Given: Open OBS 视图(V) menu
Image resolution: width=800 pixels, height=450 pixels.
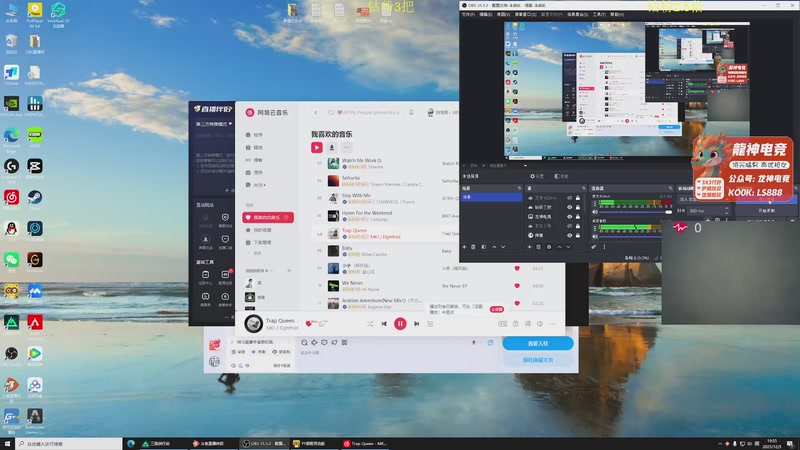Looking at the screenshot, I should click(x=503, y=14).
